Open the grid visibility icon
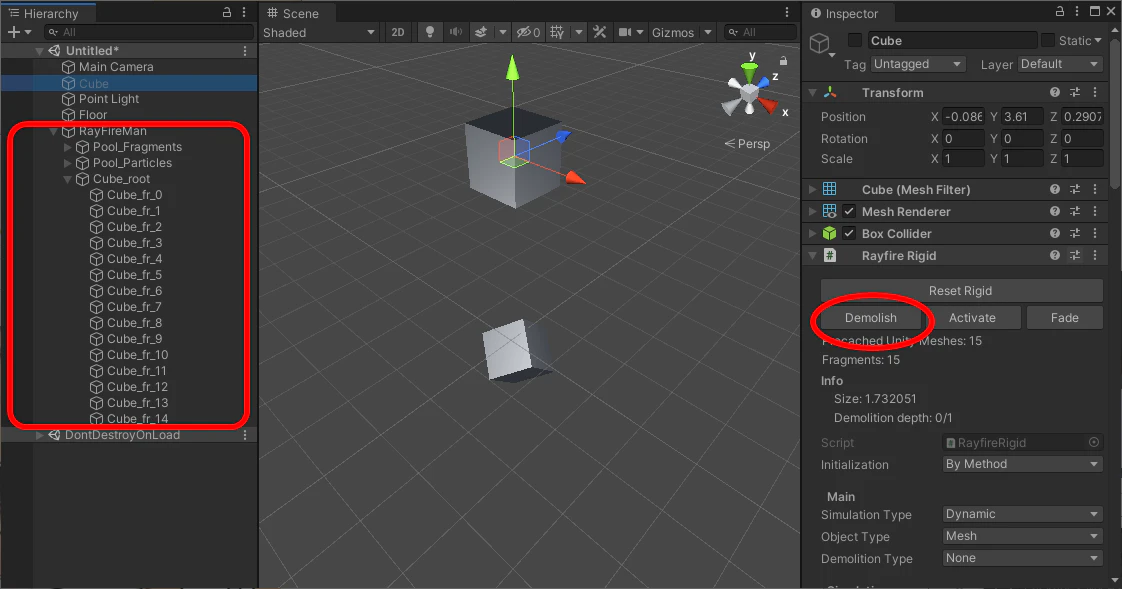Viewport: 1122px width, 589px height. (557, 32)
